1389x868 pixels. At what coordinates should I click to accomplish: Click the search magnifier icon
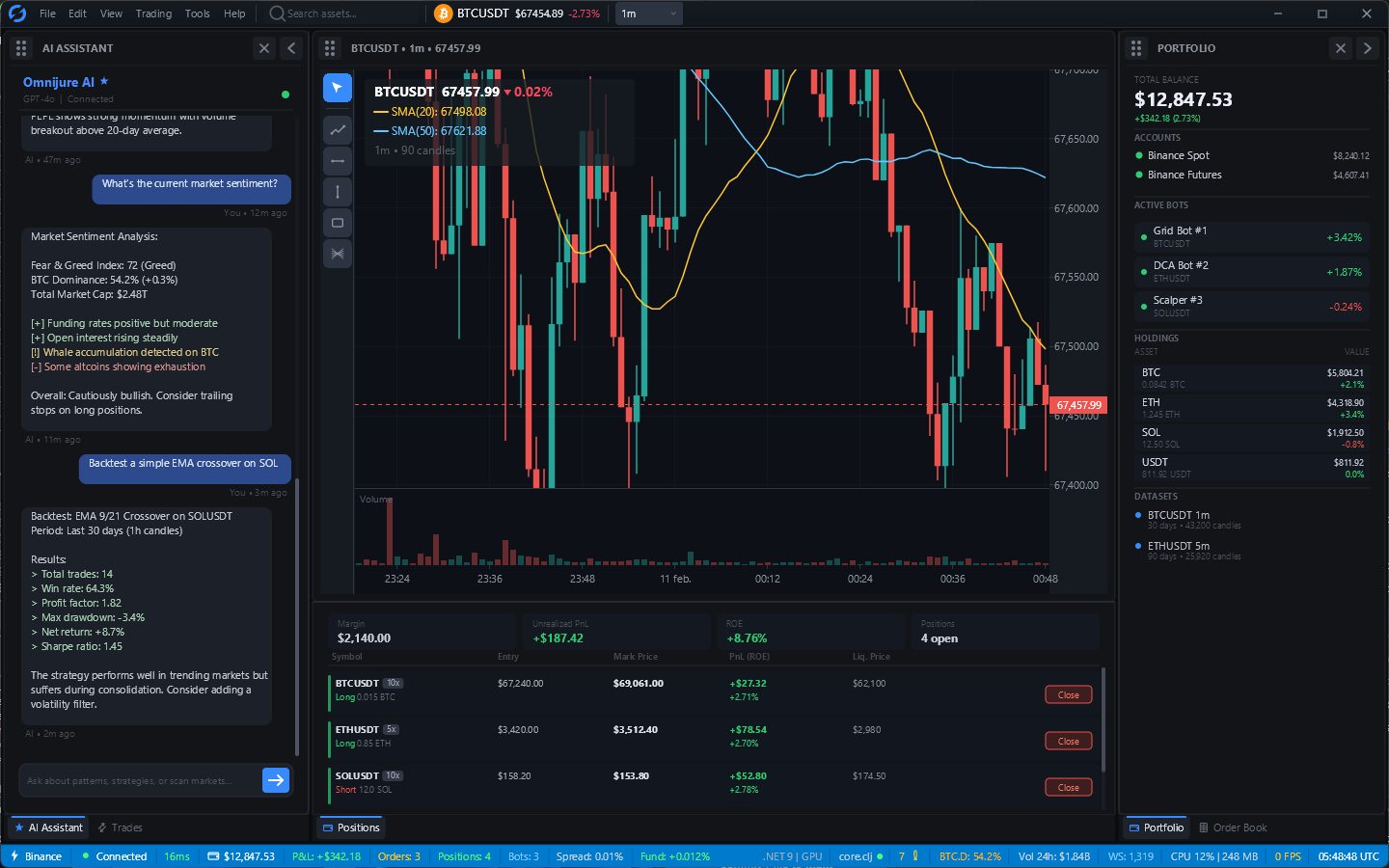tap(277, 14)
